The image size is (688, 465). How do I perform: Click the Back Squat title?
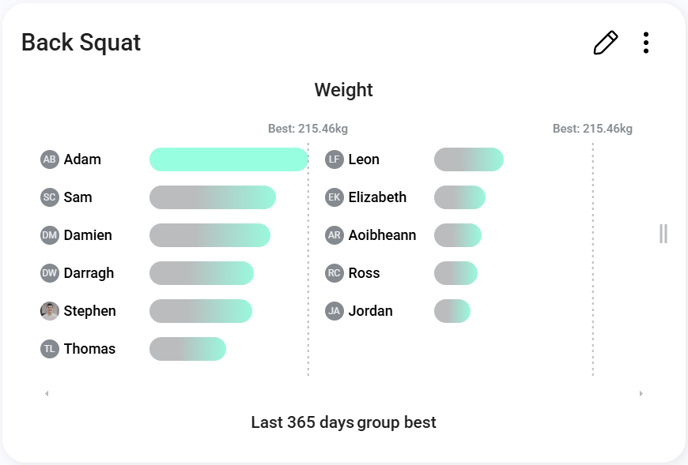pyautogui.click(x=81, y=42)
